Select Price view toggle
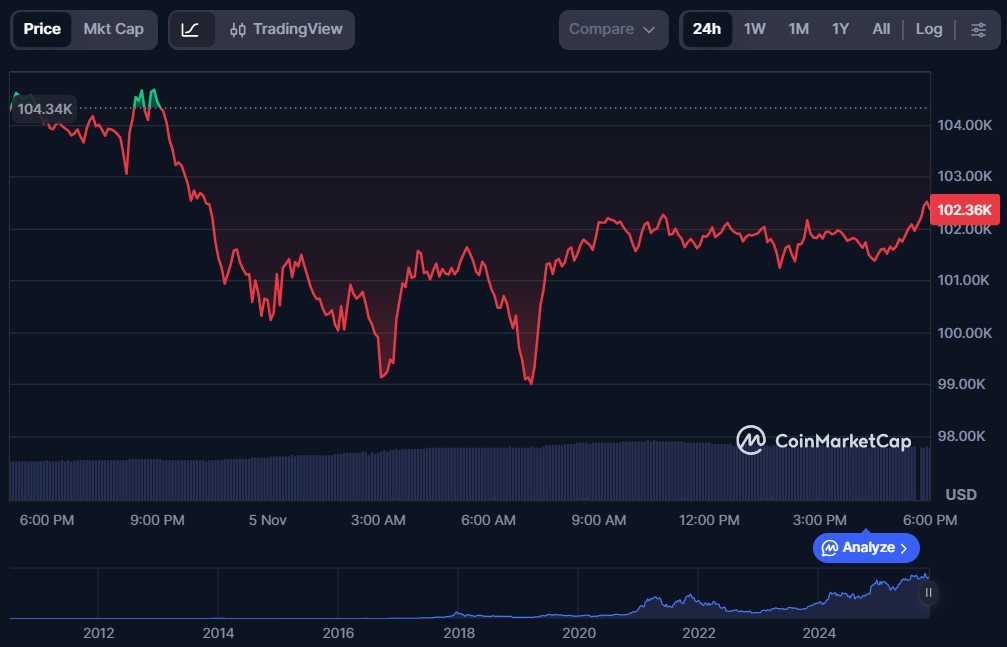Image resolution: width=1007 pixels, height=647 pixels. click(x=42, y=30)
